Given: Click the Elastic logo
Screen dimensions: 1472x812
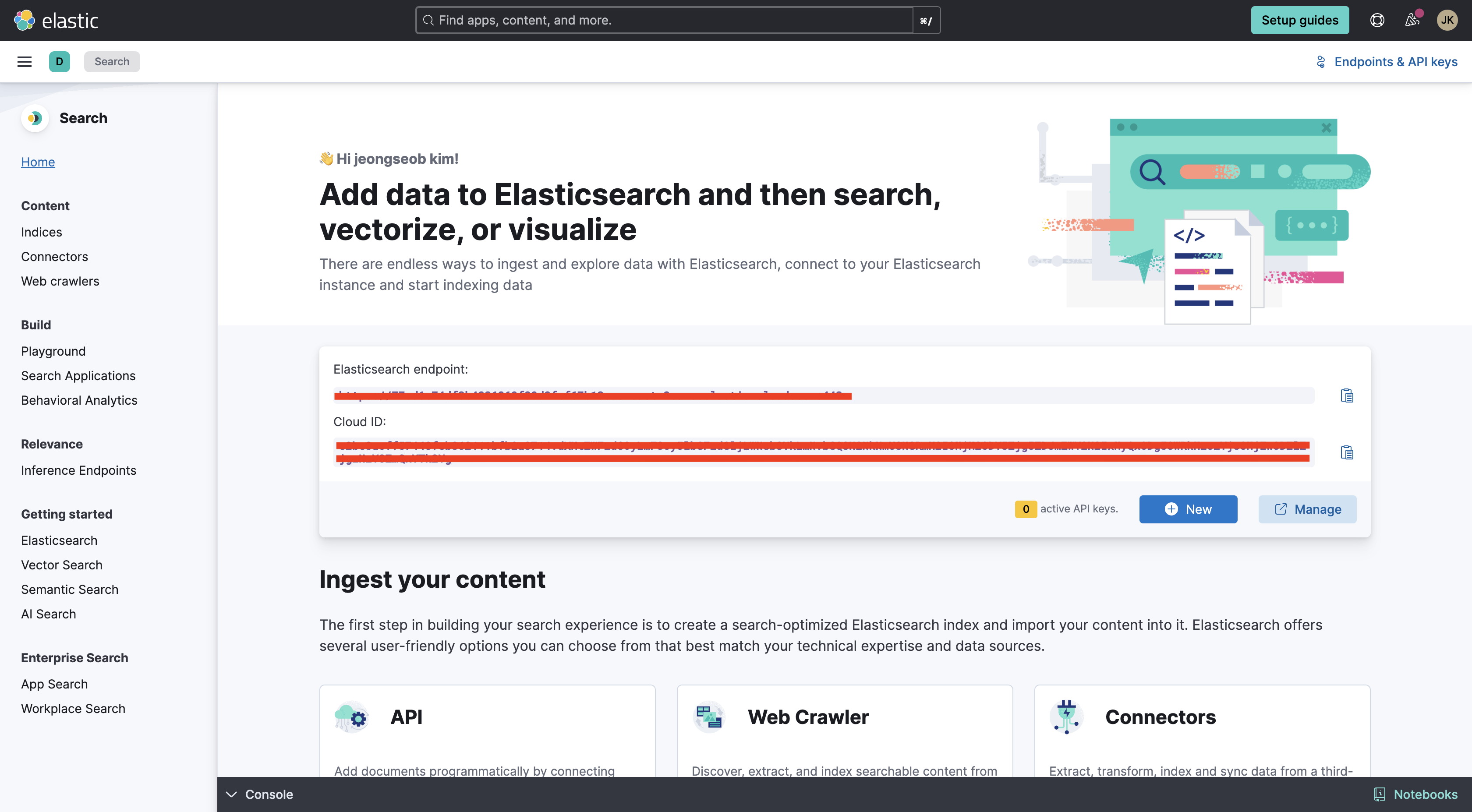Looking at the screenshot, I should [x=56, y=21].
